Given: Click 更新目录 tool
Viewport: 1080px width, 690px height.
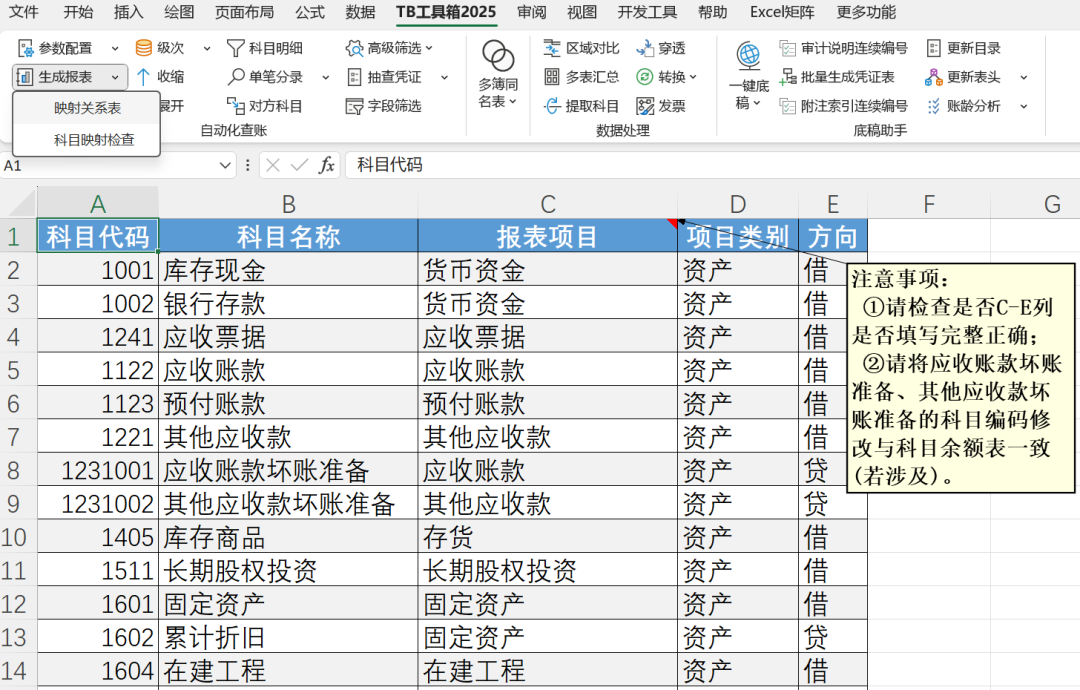Looking at the screenshot, I should 963,48.
